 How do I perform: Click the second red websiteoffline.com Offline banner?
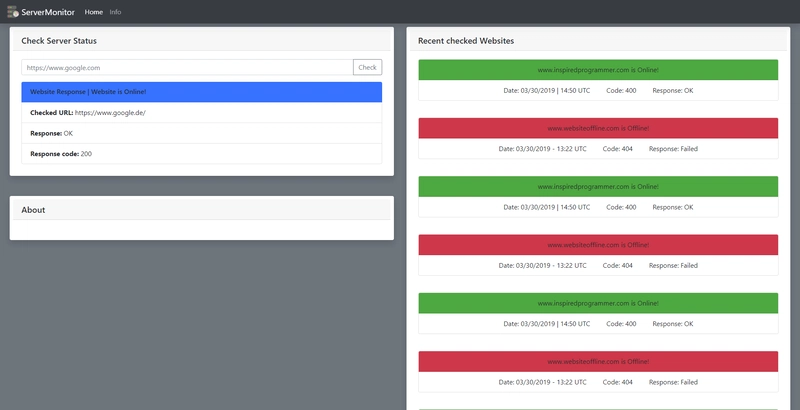[598, 244]
